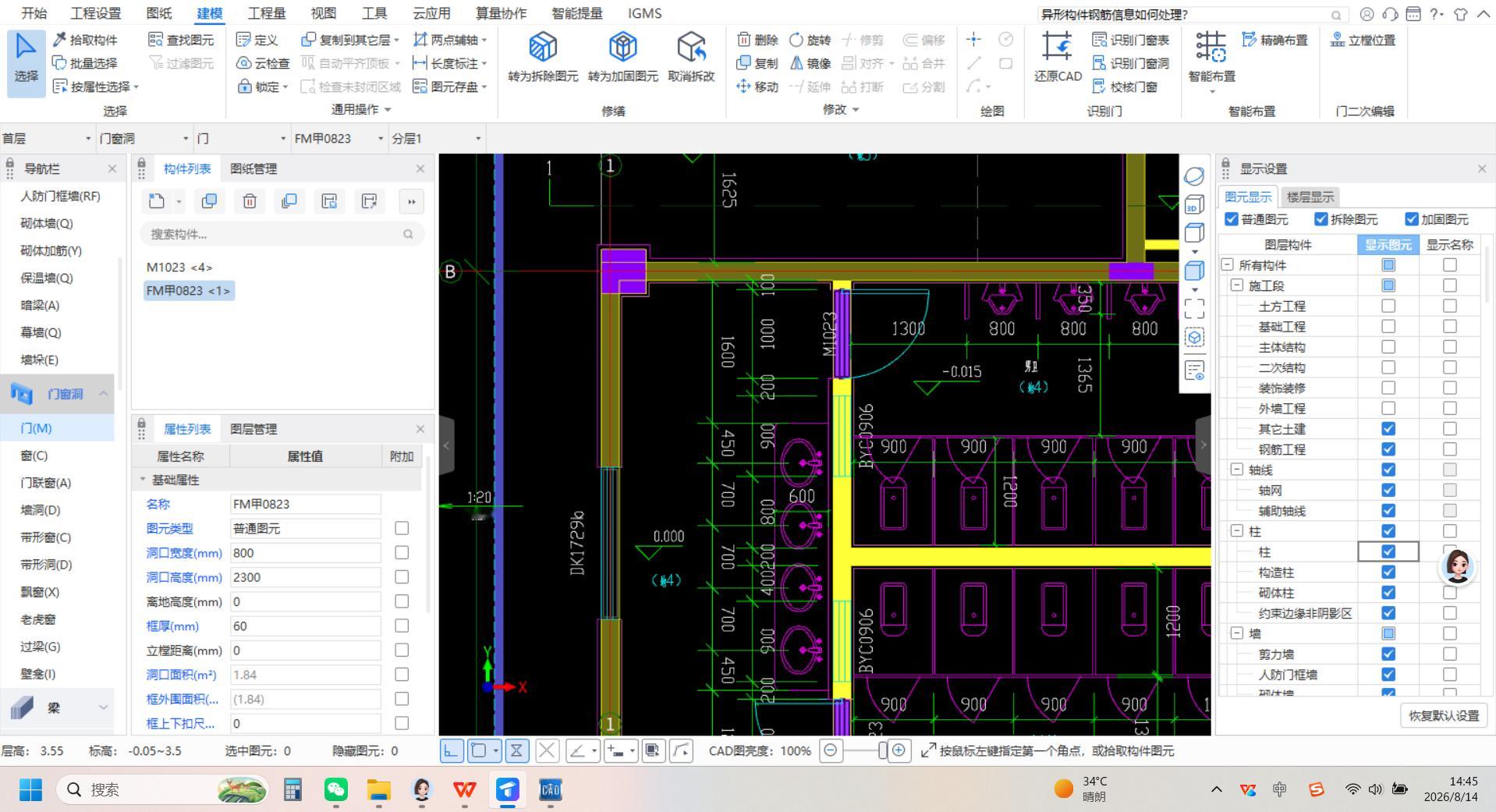
Task: Click 校核门窗 button
Action: coord(1125,87)
